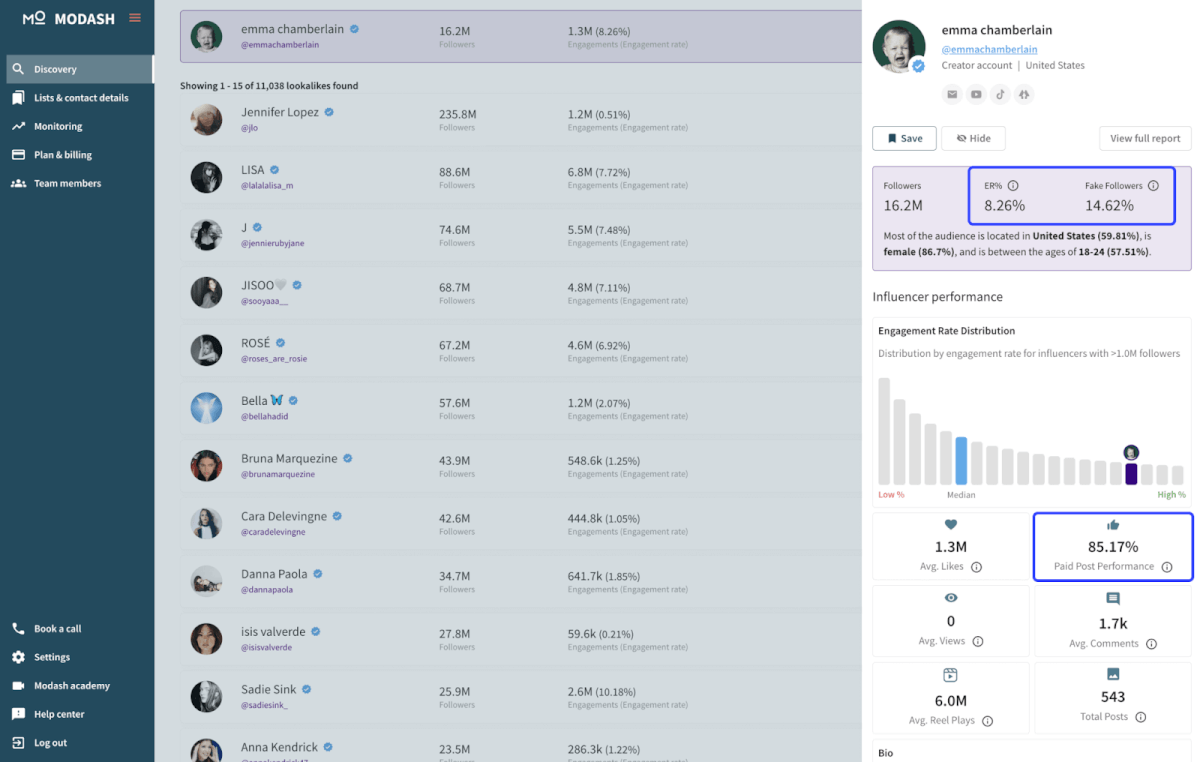Click the comment icon above Avg. Comments
Image resolution: width=1200 pixels, height=762 pixels.
pyautogui.click(x=1113, y=599)
